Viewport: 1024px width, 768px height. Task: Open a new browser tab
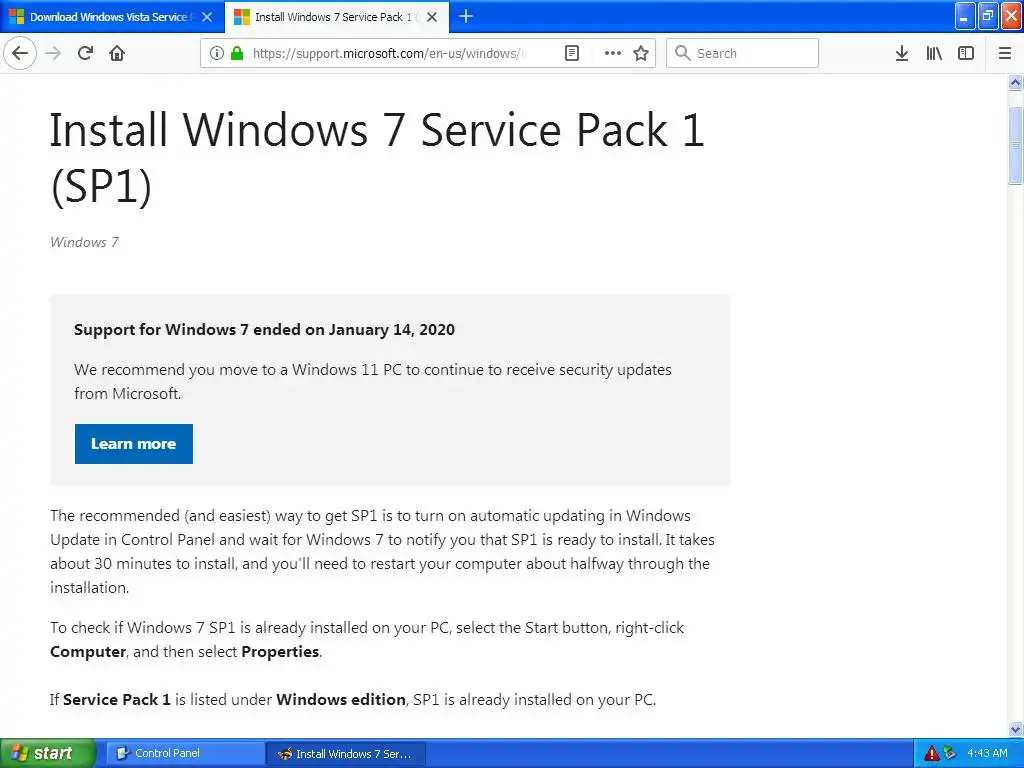[466, 16]
